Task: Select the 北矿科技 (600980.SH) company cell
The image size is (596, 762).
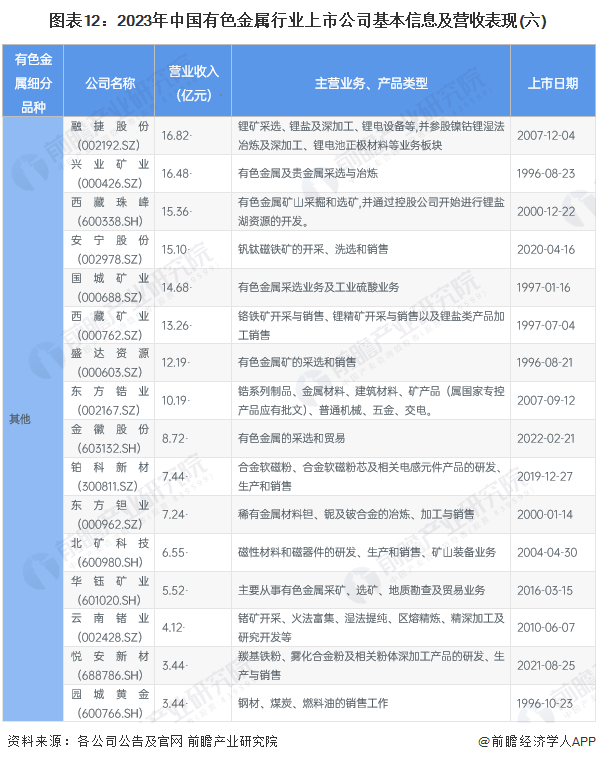Action: tap(109, 553)
